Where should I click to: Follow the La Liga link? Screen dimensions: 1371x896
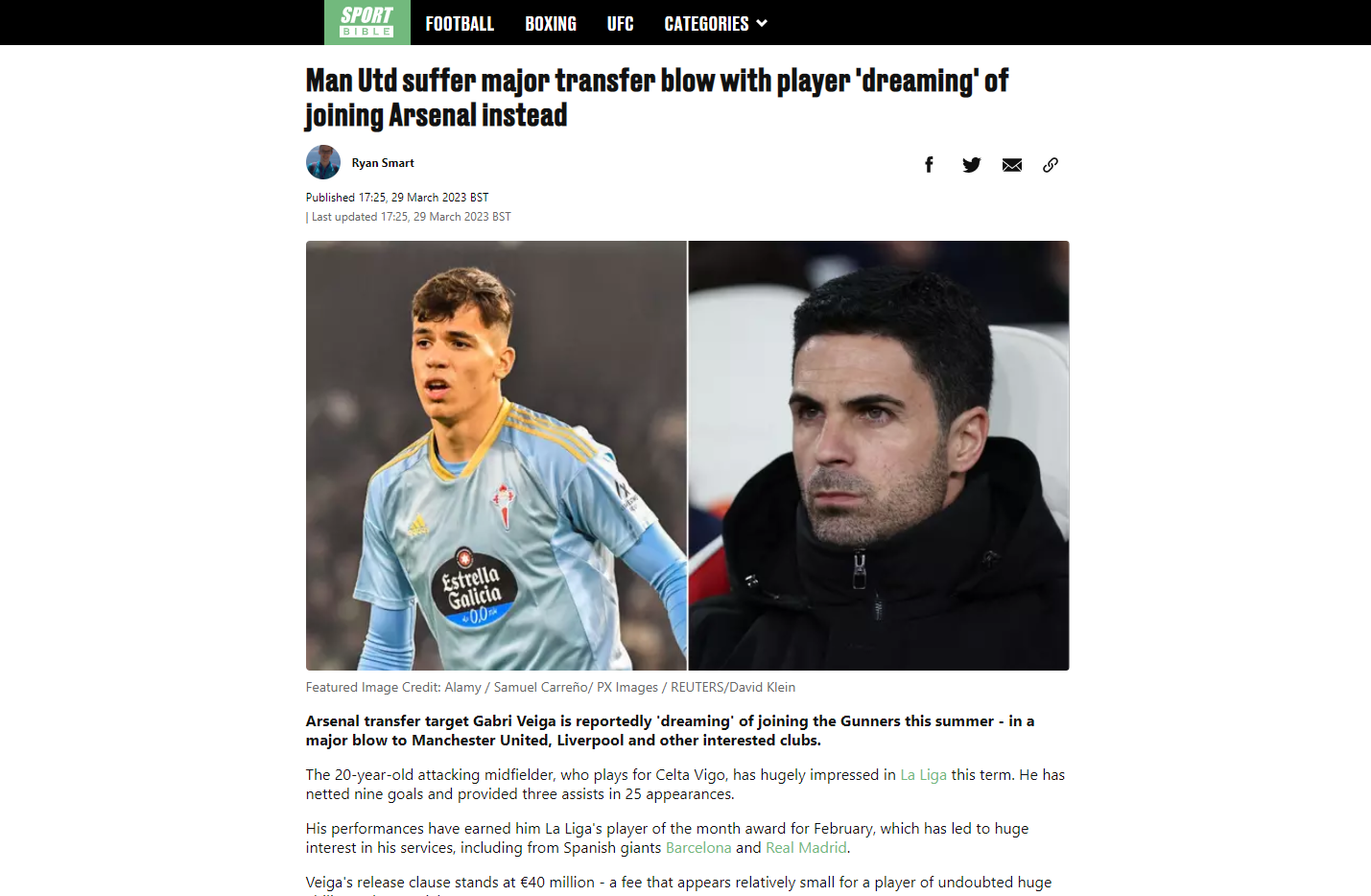923,775
